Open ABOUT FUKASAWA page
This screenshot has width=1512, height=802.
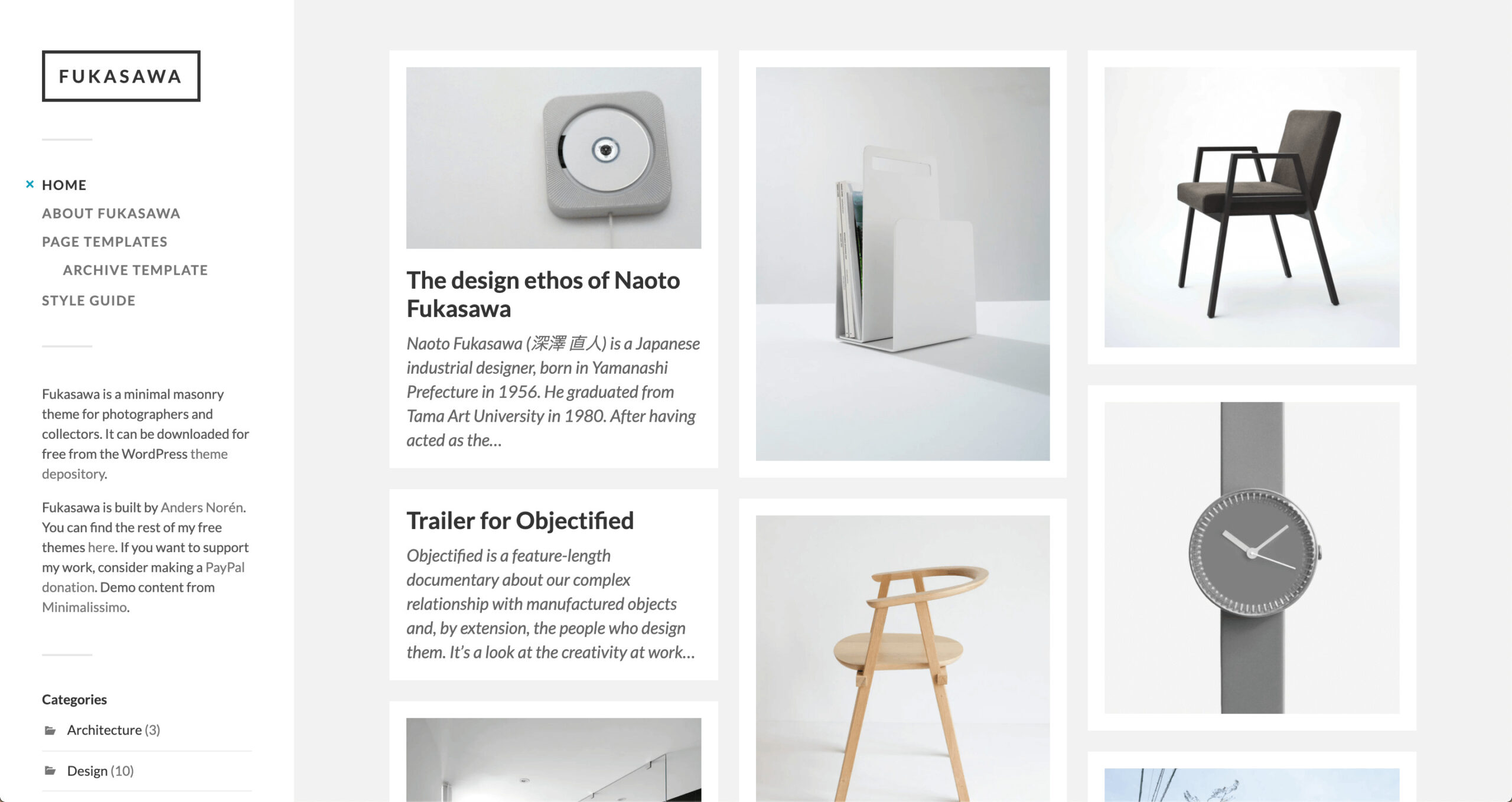pos(111,212)
